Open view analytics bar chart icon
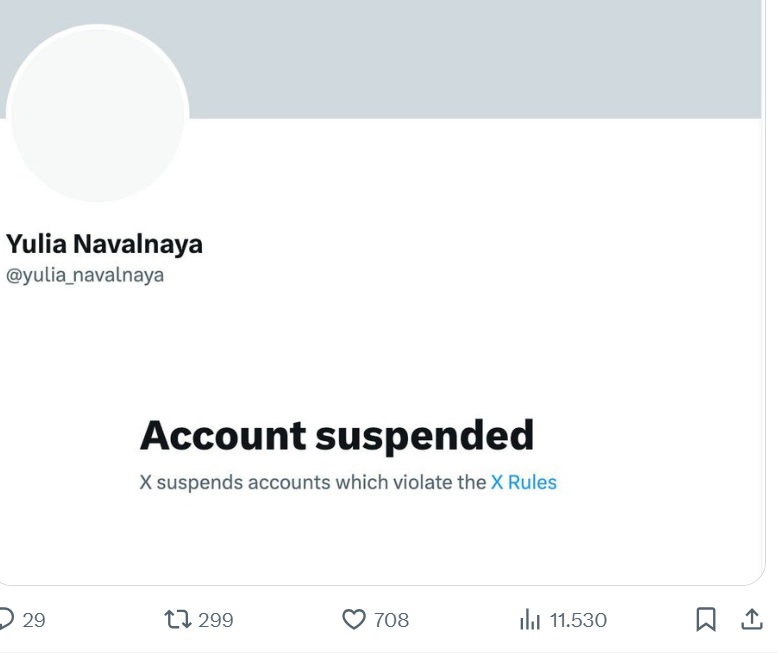Screen dimensions: 778x656 [x=530, y=619]
